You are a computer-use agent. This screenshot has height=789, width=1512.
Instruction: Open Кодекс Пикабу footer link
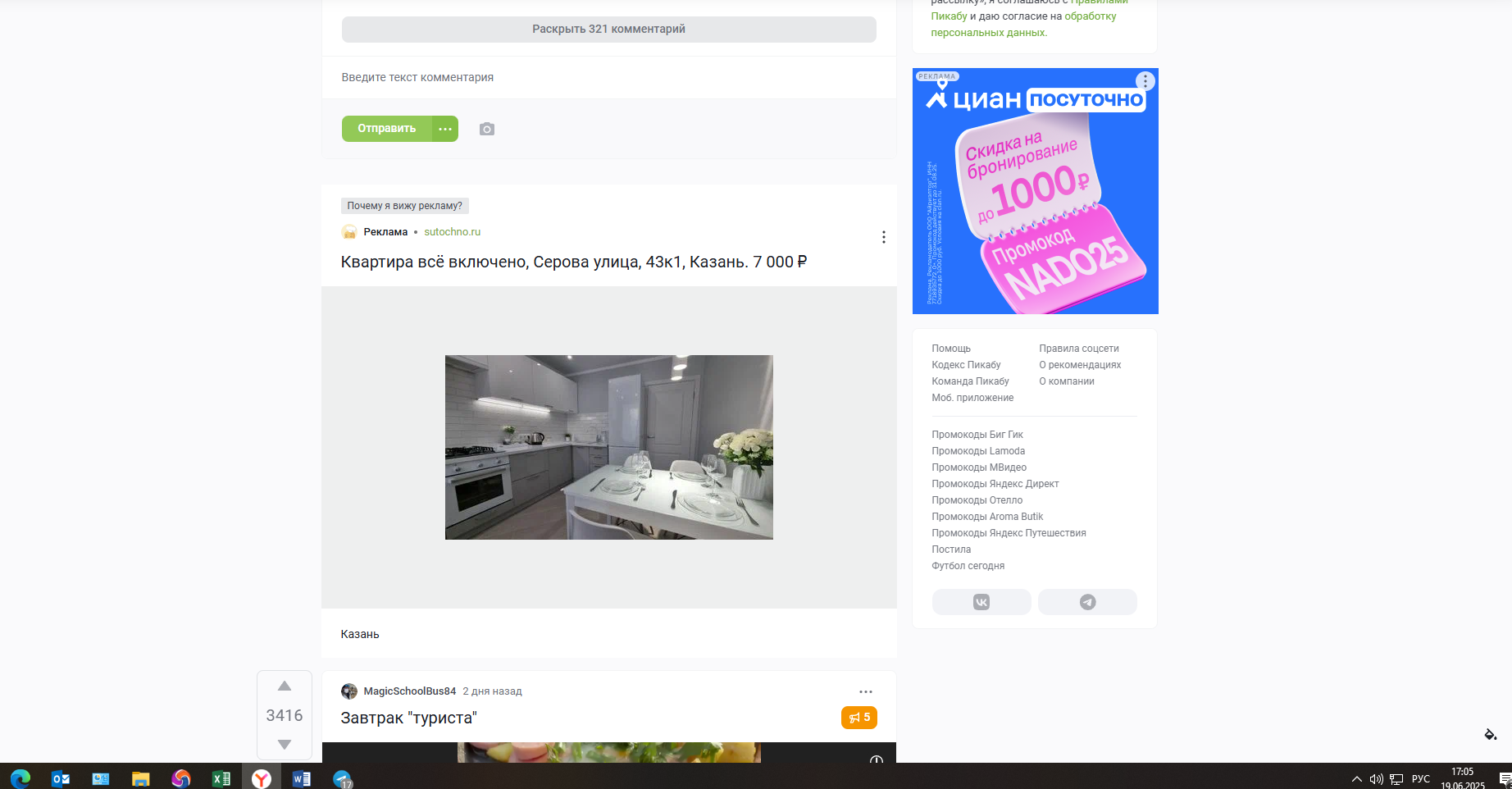click(966, 365)
